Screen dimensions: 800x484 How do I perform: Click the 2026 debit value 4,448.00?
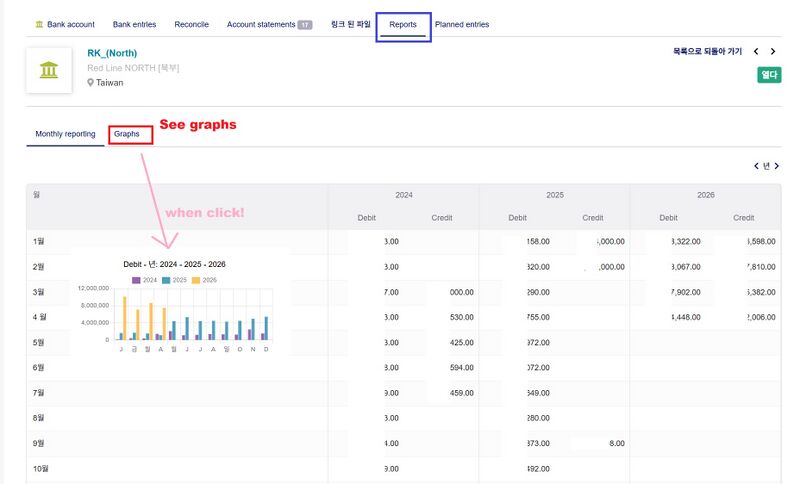point(686,317)
